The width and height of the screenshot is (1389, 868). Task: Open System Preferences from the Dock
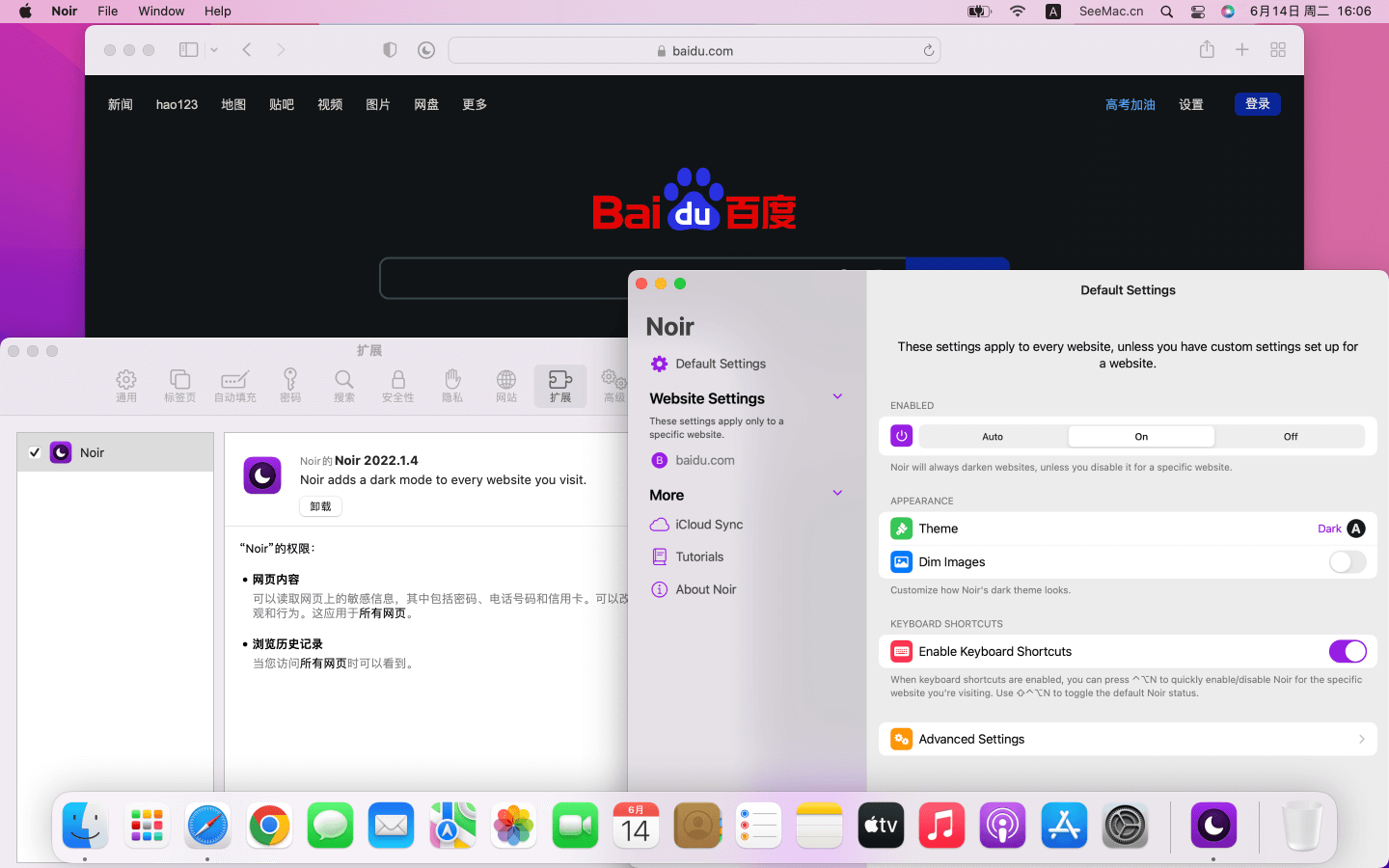pos(1126,826)
